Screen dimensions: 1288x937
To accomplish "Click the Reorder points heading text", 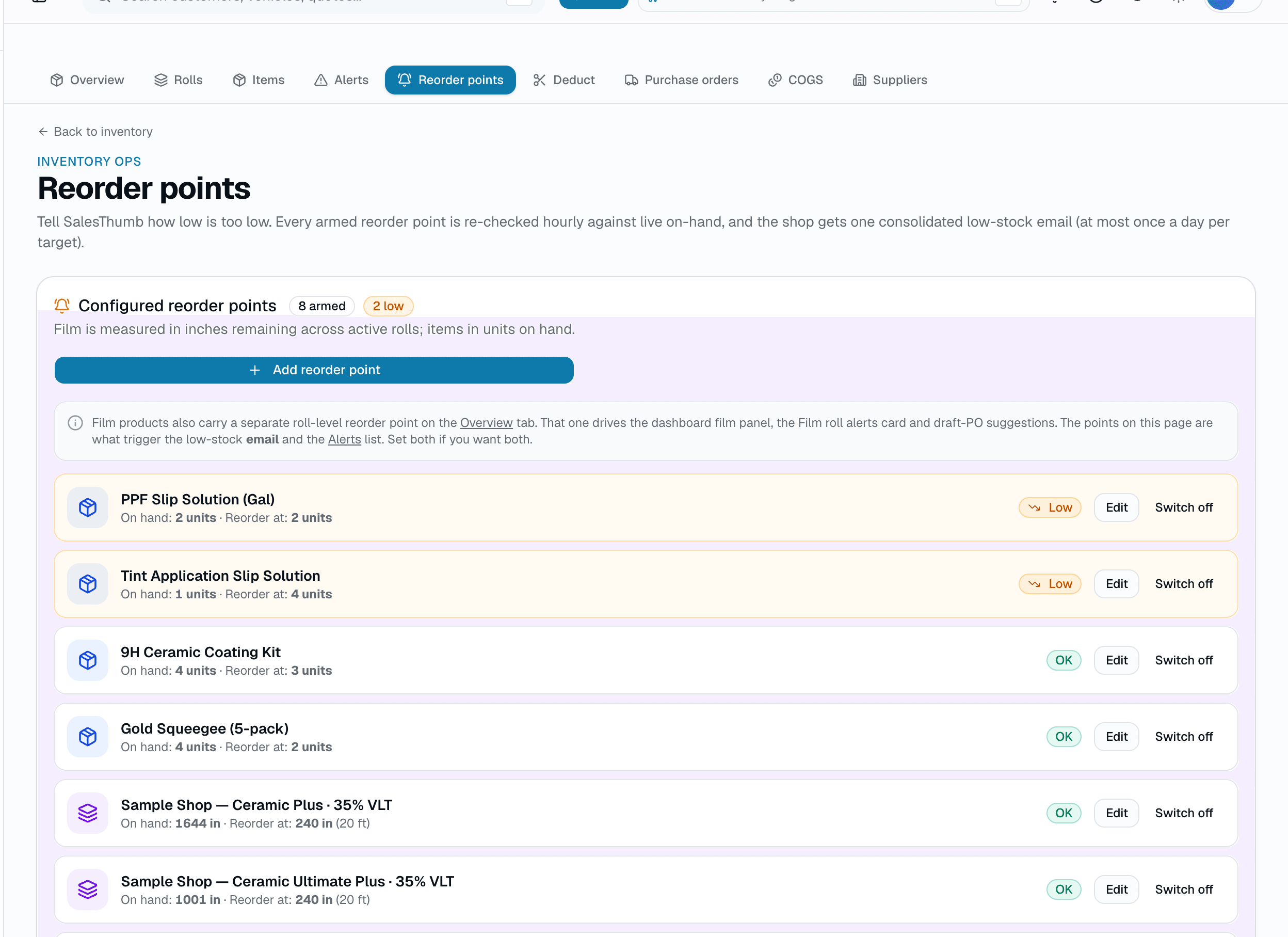I will (x=143, y=188).
